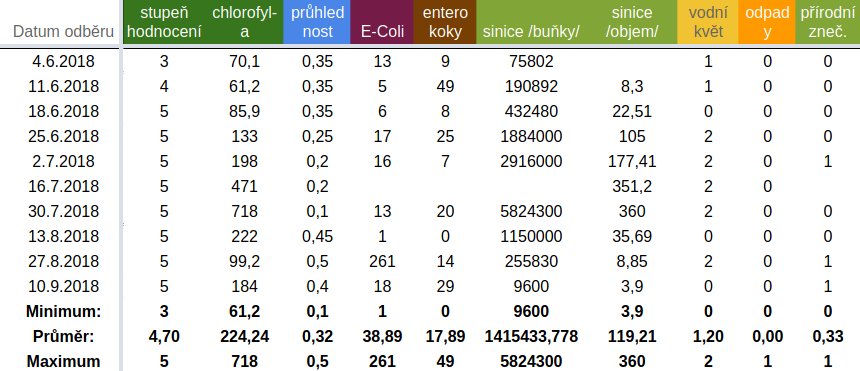Select chlorofyl value 471
The width and height of the screenshot is (860, 371).
point(245,187)
